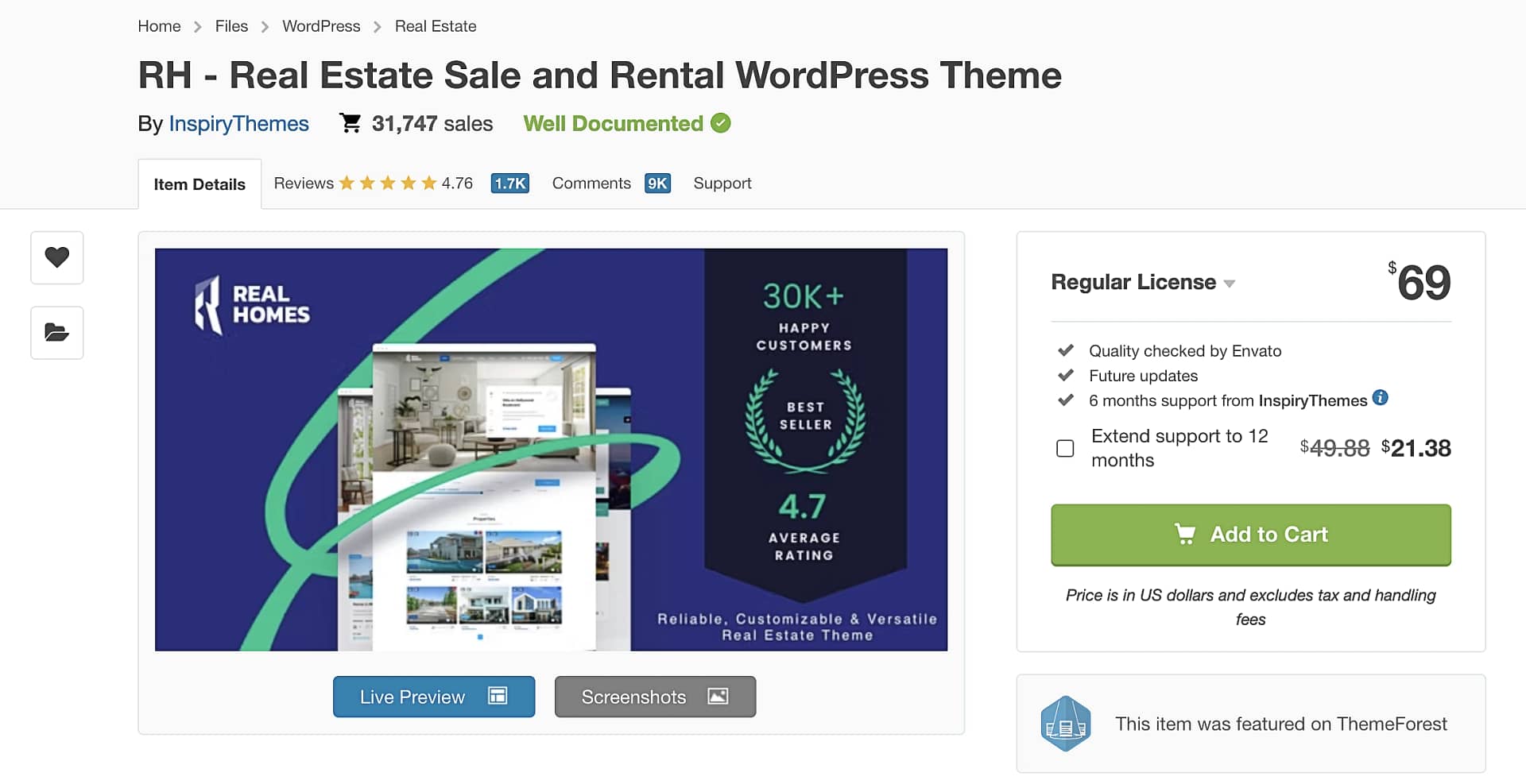Viewport: 1526px width, 784px height.
Task: Click the shopping cart icon beside sales count
Action: click(x=350, y=123)
